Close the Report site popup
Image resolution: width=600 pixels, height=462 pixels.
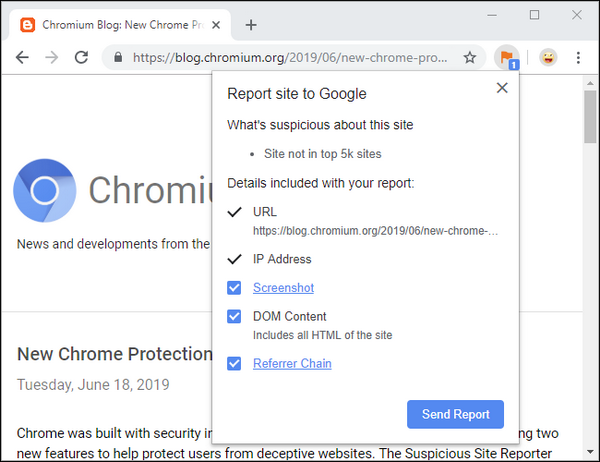point(502,88)
